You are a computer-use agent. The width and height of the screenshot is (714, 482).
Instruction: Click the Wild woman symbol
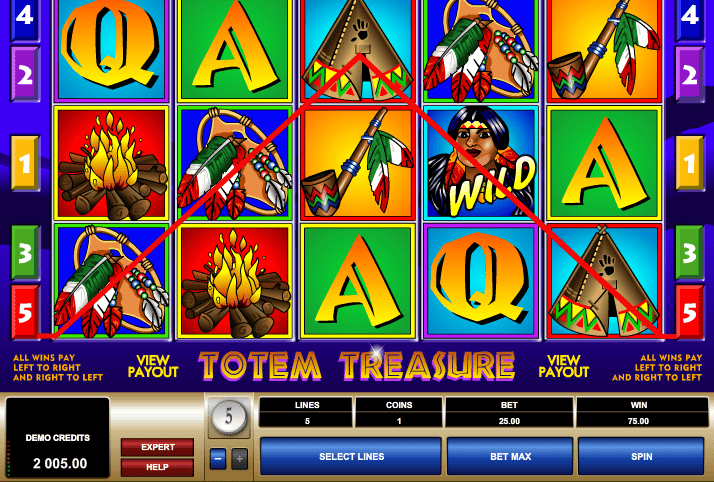(x=481, y=163)
